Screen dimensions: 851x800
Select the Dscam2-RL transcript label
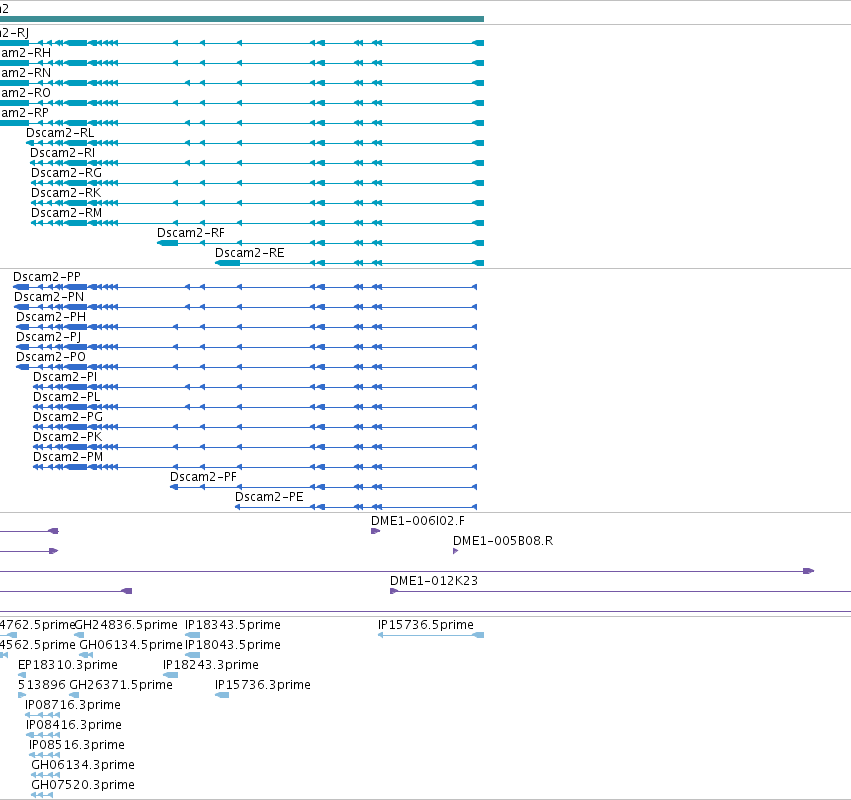(60, 133)
